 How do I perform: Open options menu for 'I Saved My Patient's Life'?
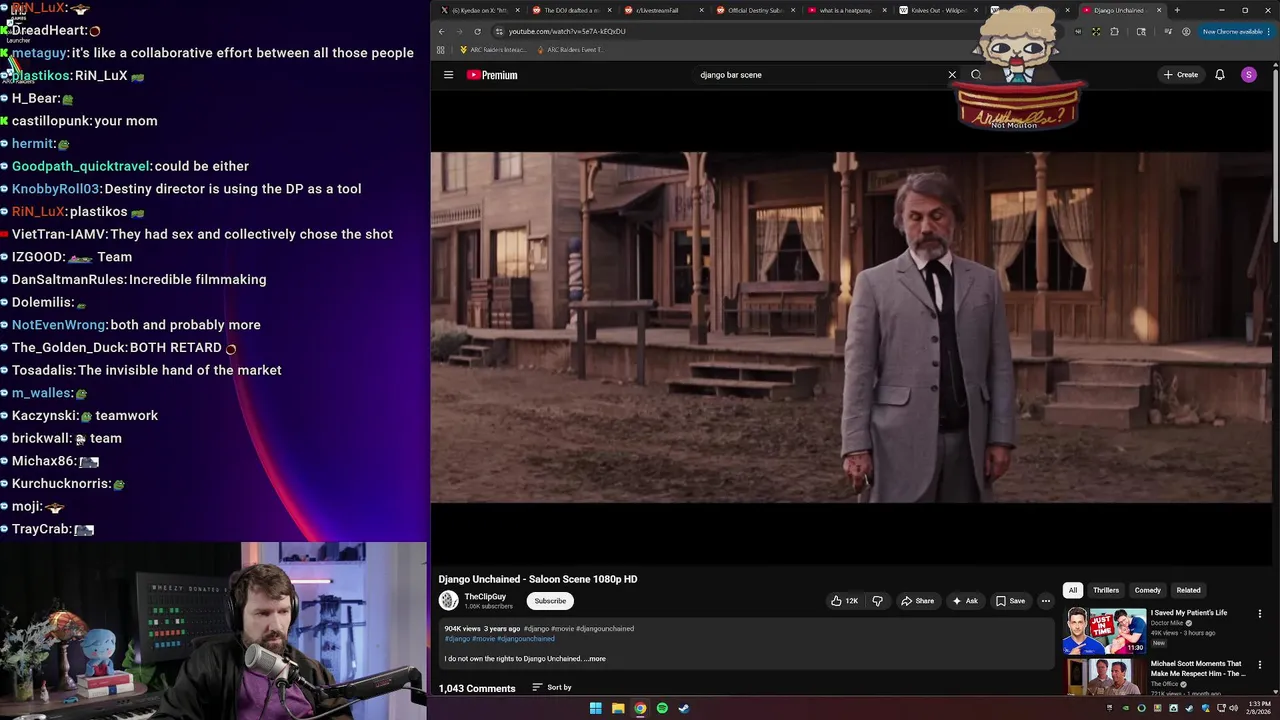click(1259, 614)
